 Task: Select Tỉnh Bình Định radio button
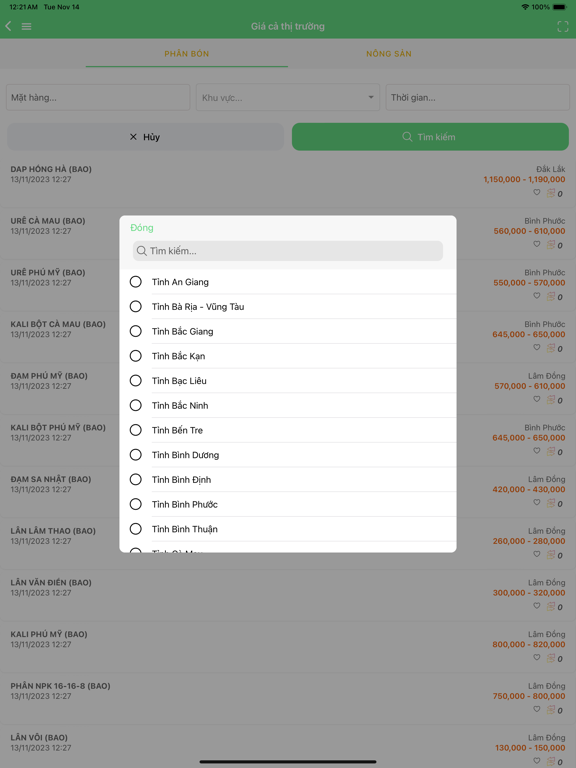point(136,480)
